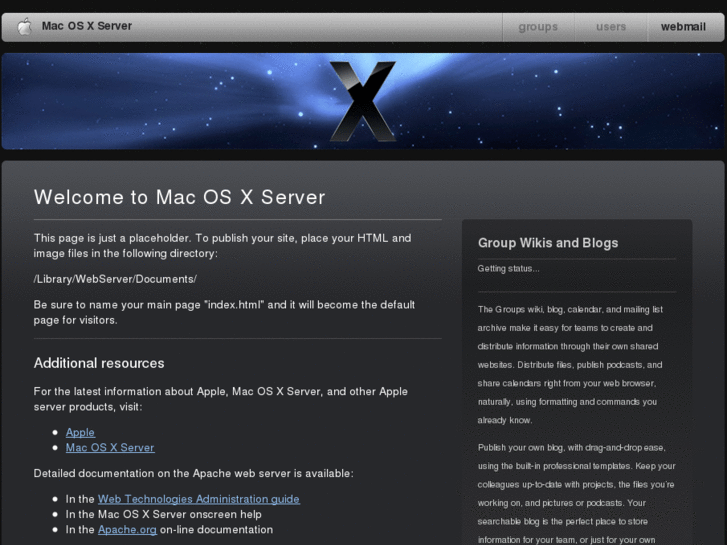Screen dimensions: 727x545
Task: Click the Mac OS X Server header title
Action: pyautogui.click(x=87, y=26)
